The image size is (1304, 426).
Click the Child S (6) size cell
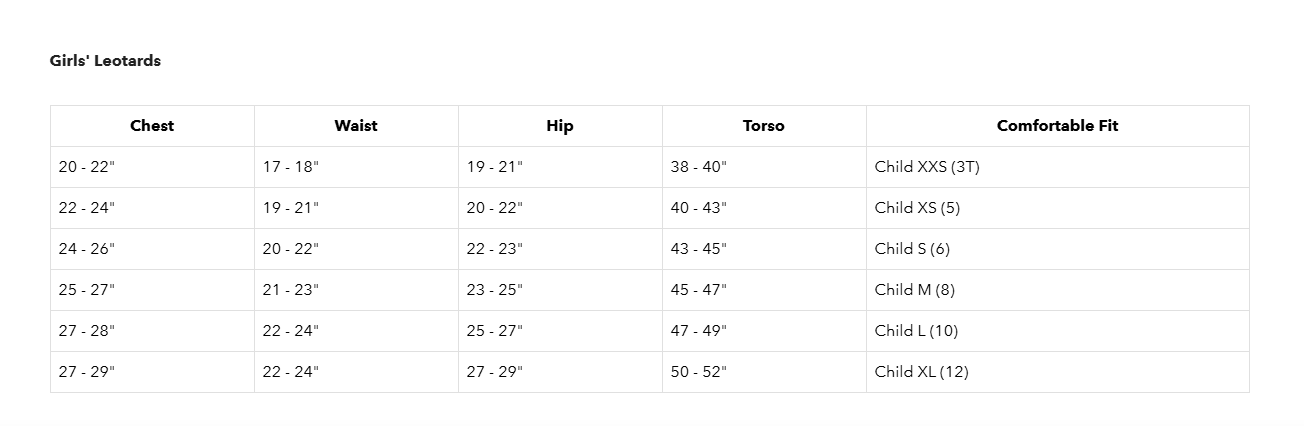(x=912, y=249)
